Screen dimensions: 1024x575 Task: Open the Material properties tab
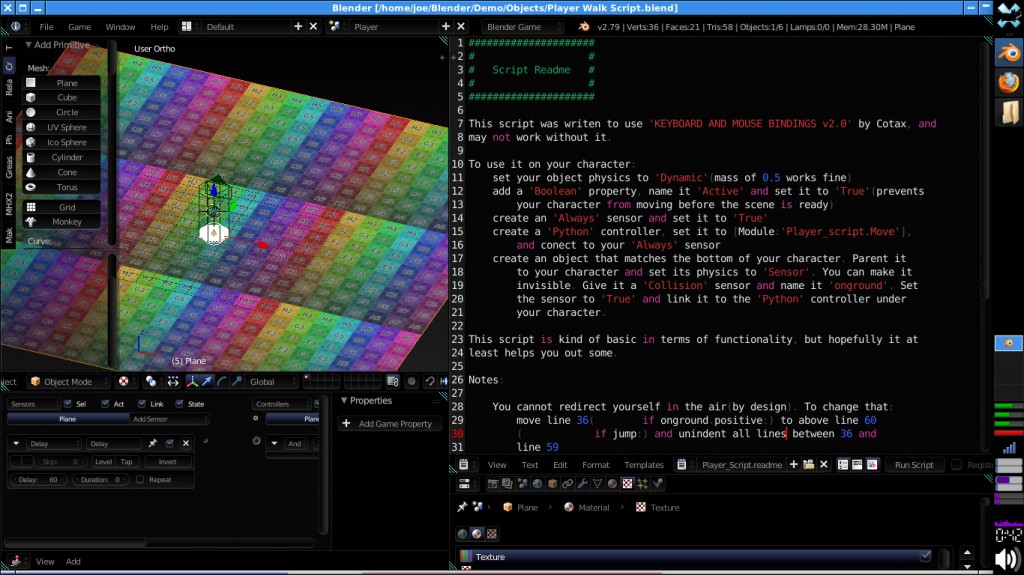pyautogui.click(x=613, y=484)
